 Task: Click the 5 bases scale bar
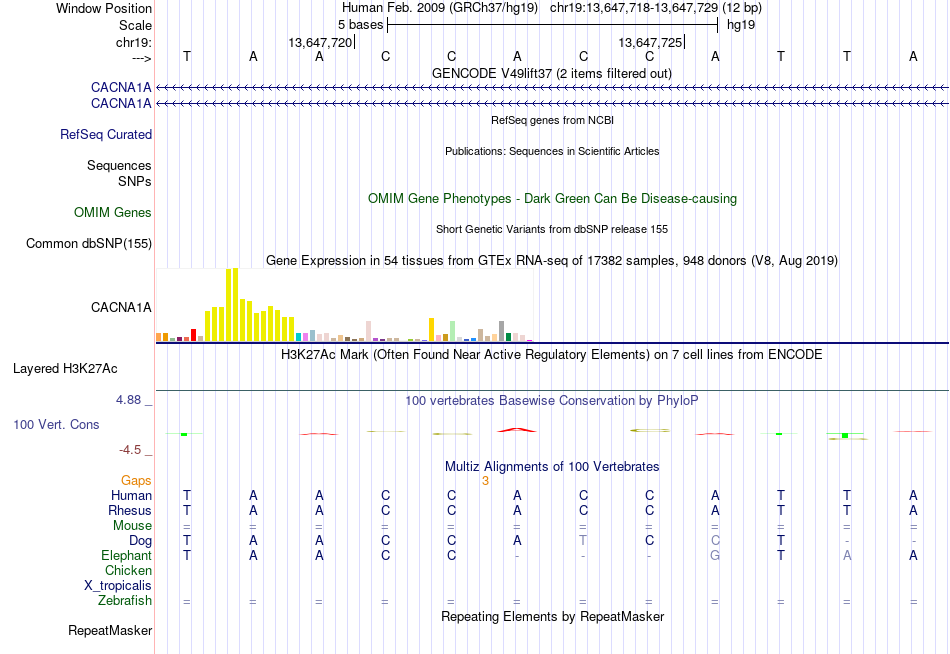click(552, 25)
